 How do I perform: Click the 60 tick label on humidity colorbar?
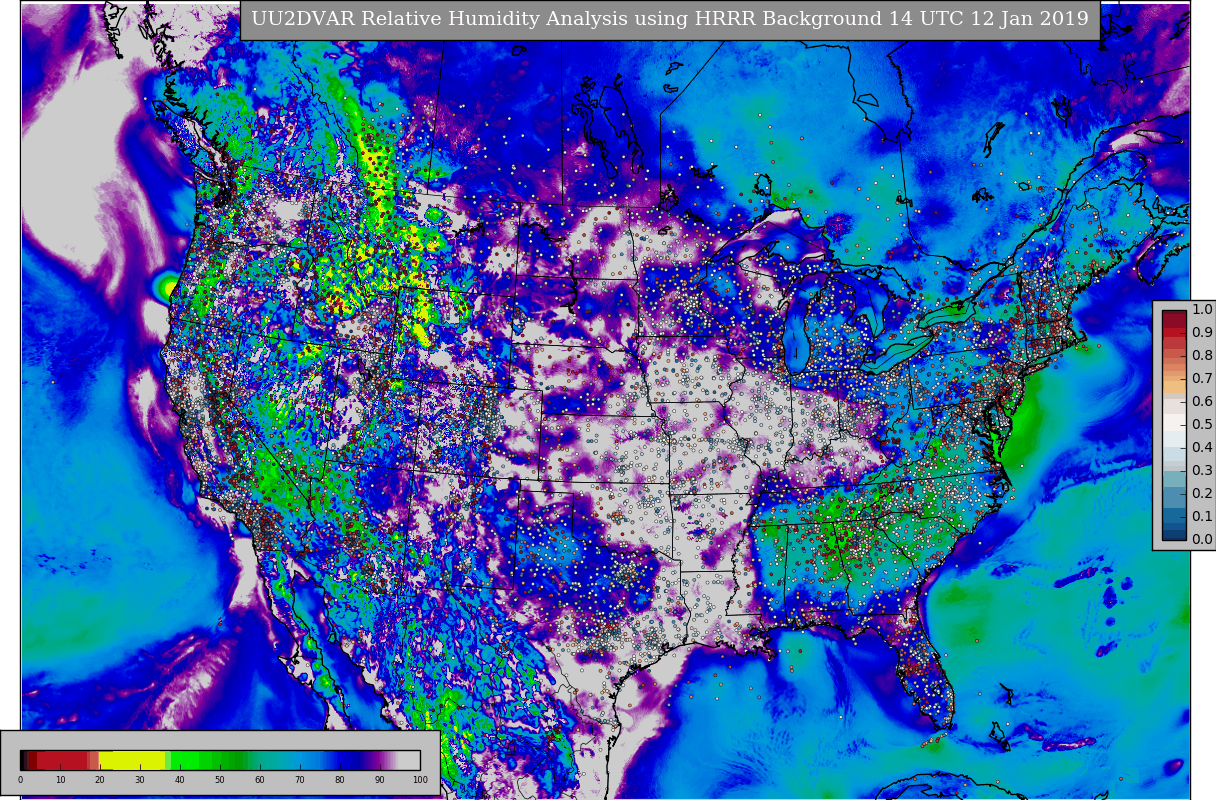click(260, 780)
